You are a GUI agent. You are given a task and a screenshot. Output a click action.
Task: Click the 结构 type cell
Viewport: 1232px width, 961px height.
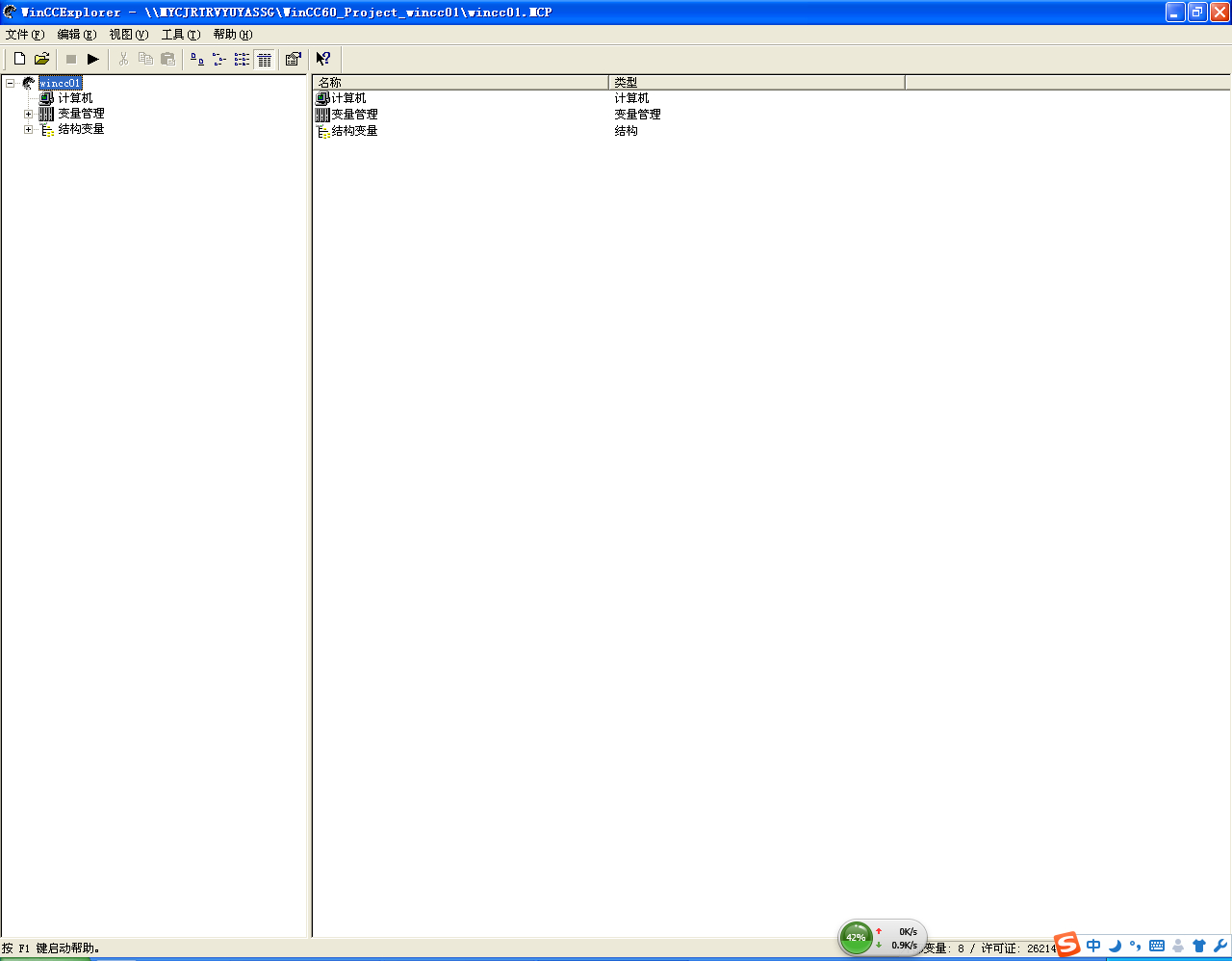pyautogui.click(x=627, y=131)
